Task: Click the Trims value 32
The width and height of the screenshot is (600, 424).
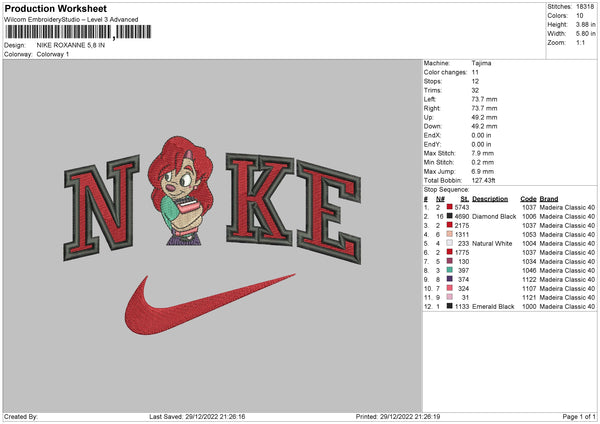Action: point(475,90)
